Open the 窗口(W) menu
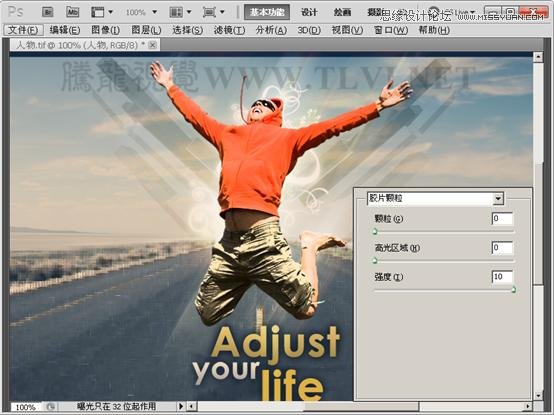Screen dimensions: 554x415 pos(391,30)
